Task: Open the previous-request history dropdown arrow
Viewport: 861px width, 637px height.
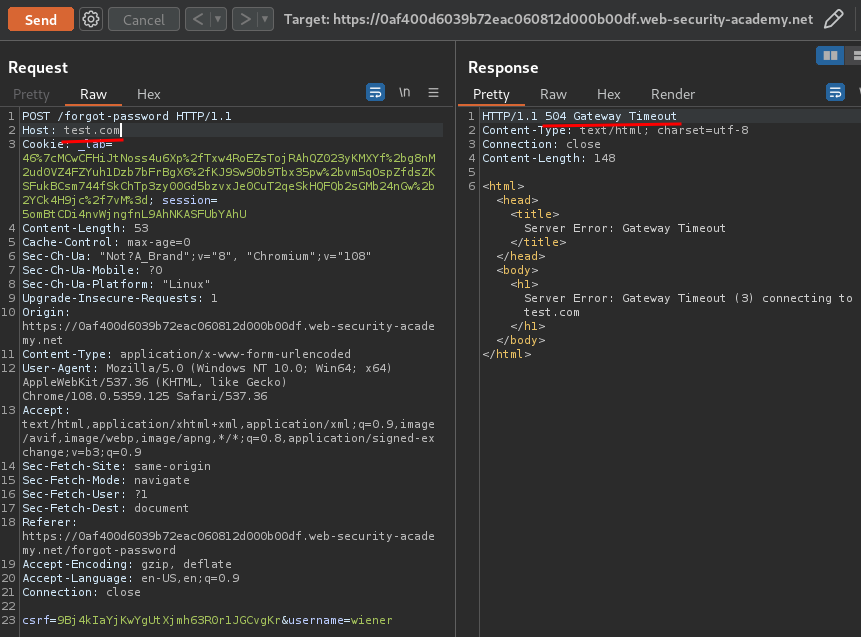Action: [219, 20]
